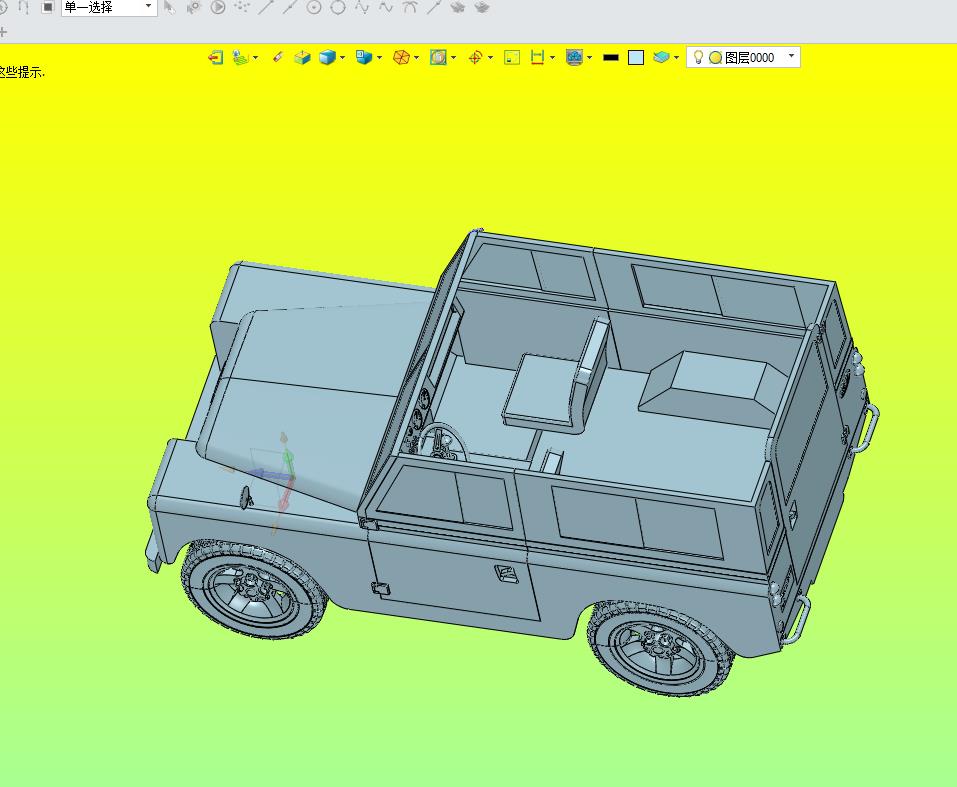Click the red crosshair target icon
This screenshot has width=957, height=787.
[475, 57]
